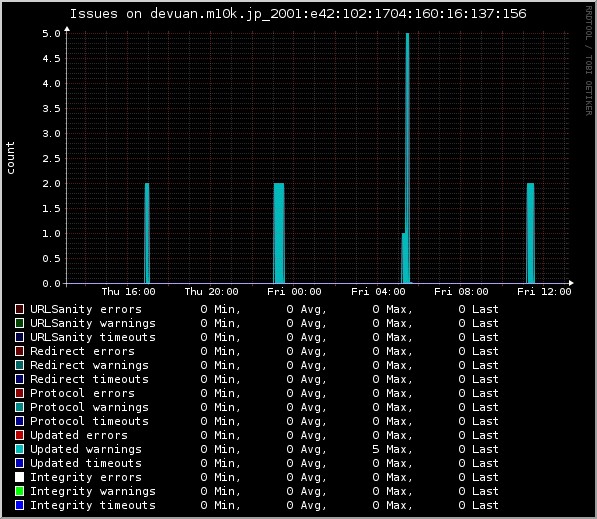Click the graph title text
597x519 pixels.
pyautogui.click(x=298, y=14)
